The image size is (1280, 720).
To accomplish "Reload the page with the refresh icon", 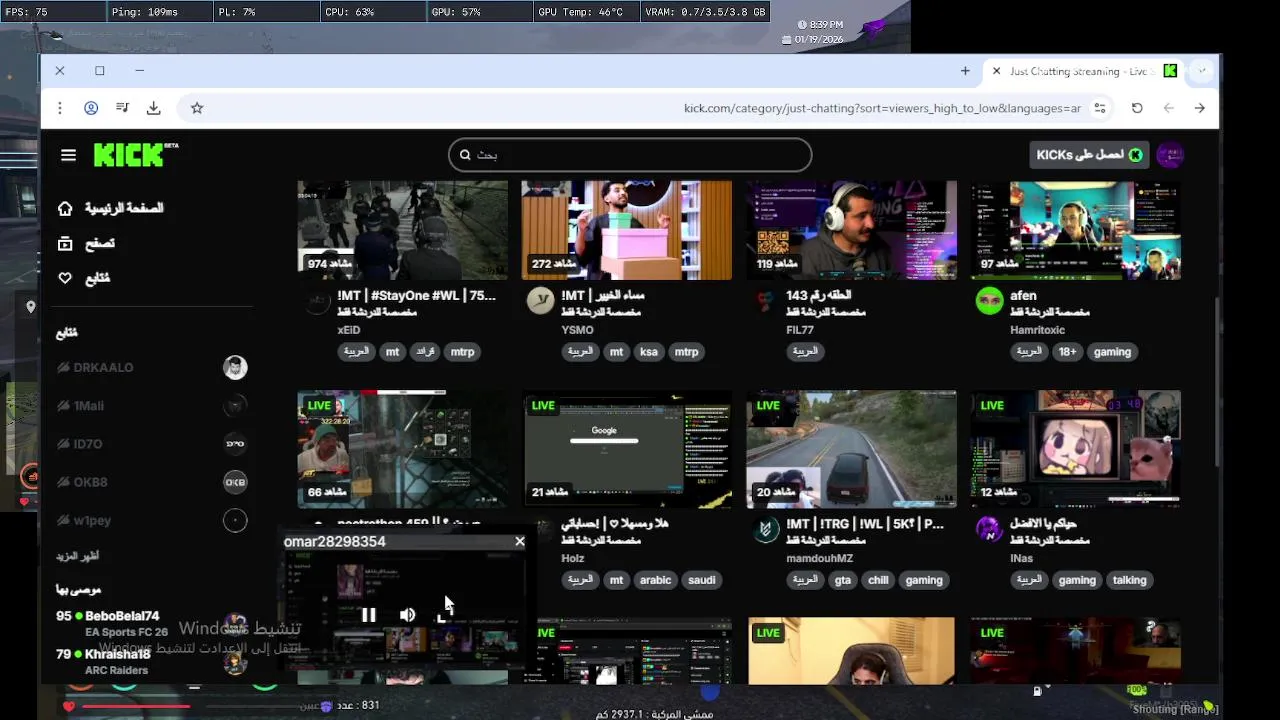I will pyautogui.click(x=1137, y=108).
